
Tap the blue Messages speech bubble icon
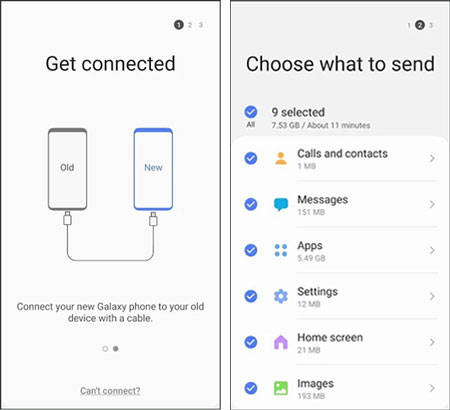point(281,204)
